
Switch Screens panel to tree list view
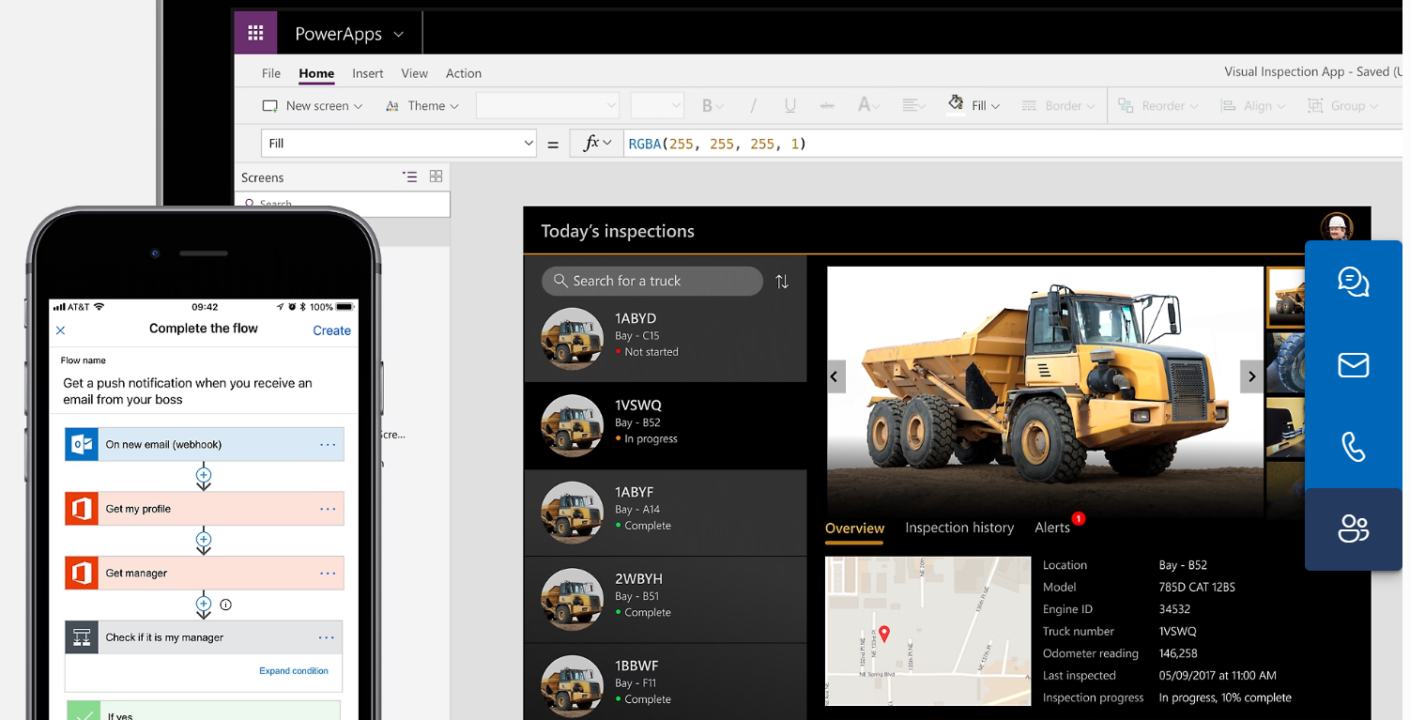pos(410,176)
